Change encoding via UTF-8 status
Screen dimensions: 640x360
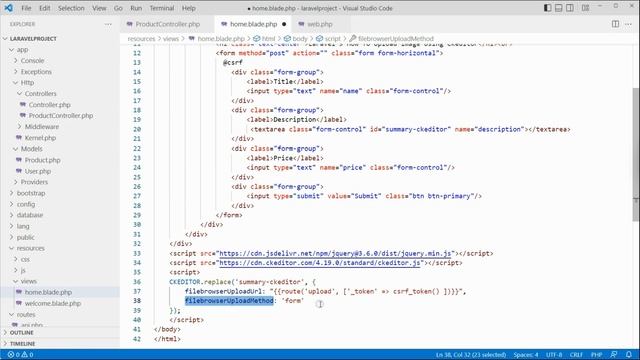(x=554, y=354)
